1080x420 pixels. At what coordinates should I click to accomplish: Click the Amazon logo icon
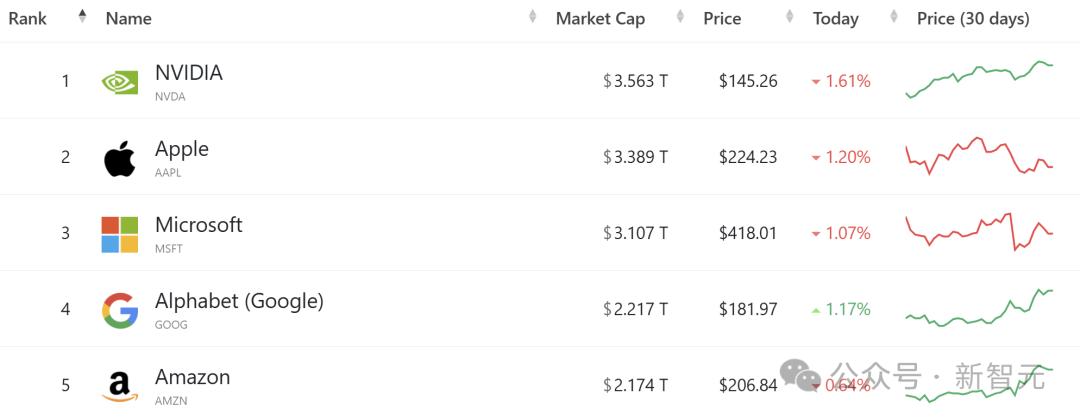coord(120,386)
